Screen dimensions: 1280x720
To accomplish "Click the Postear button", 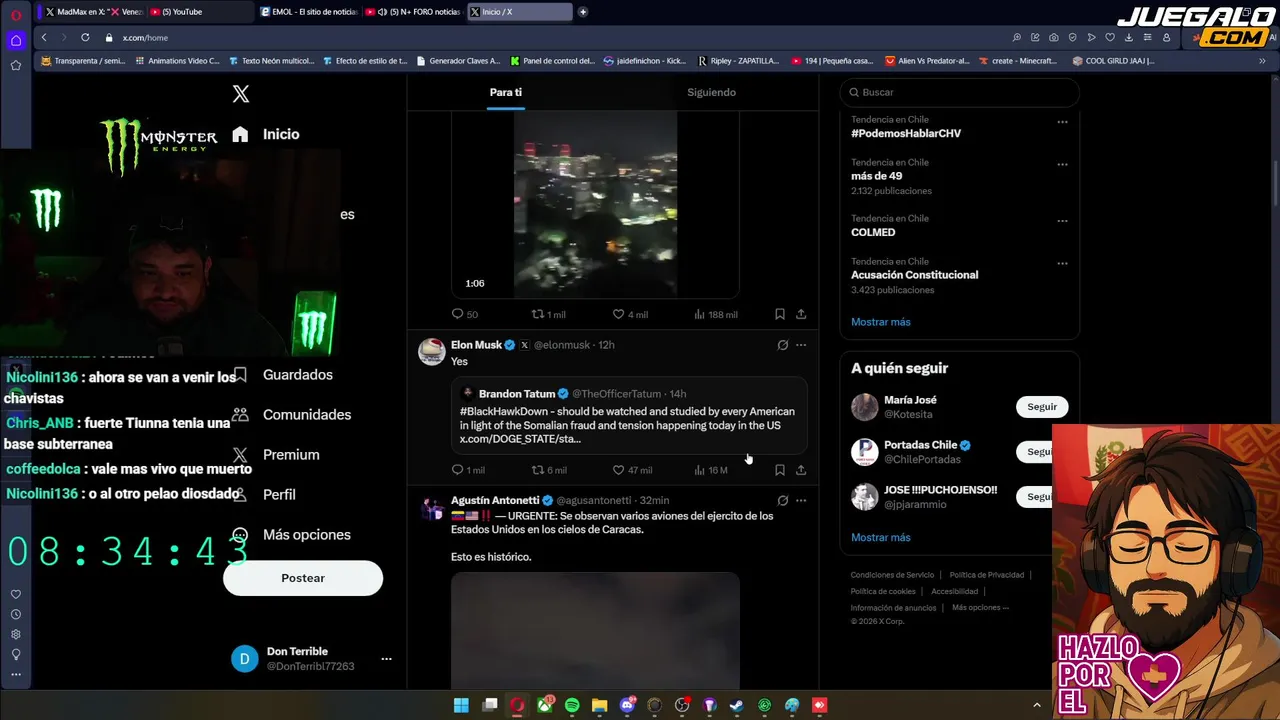I will [x=303, y=578].
